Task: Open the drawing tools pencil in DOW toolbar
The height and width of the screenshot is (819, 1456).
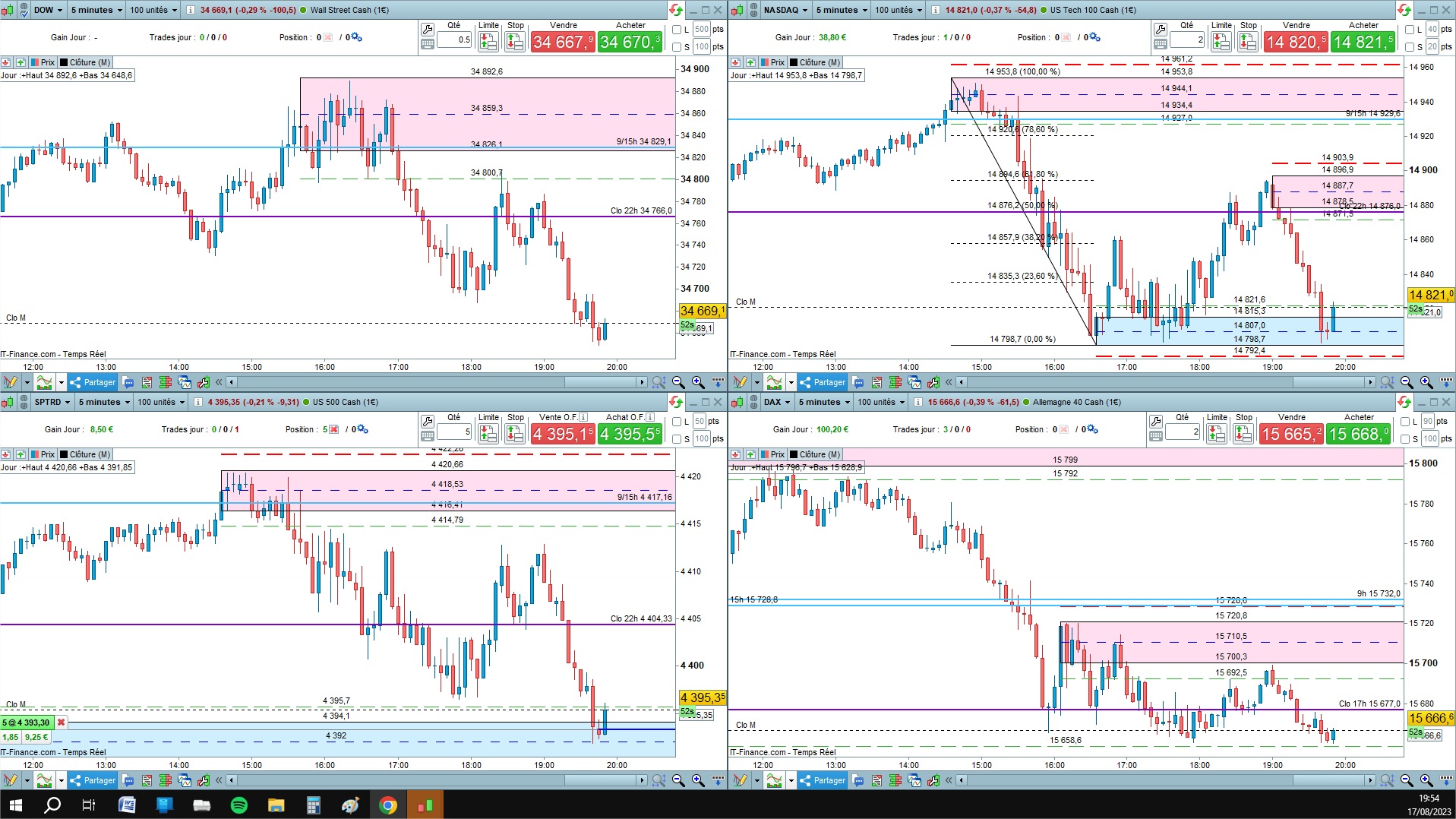Action: pos(11,382)
